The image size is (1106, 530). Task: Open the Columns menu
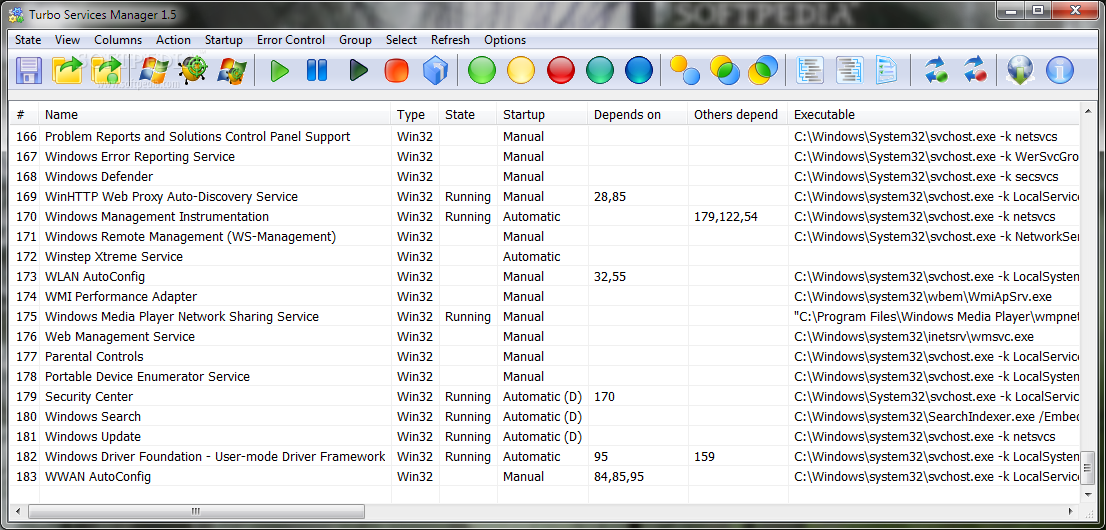(x=118, y=40)
